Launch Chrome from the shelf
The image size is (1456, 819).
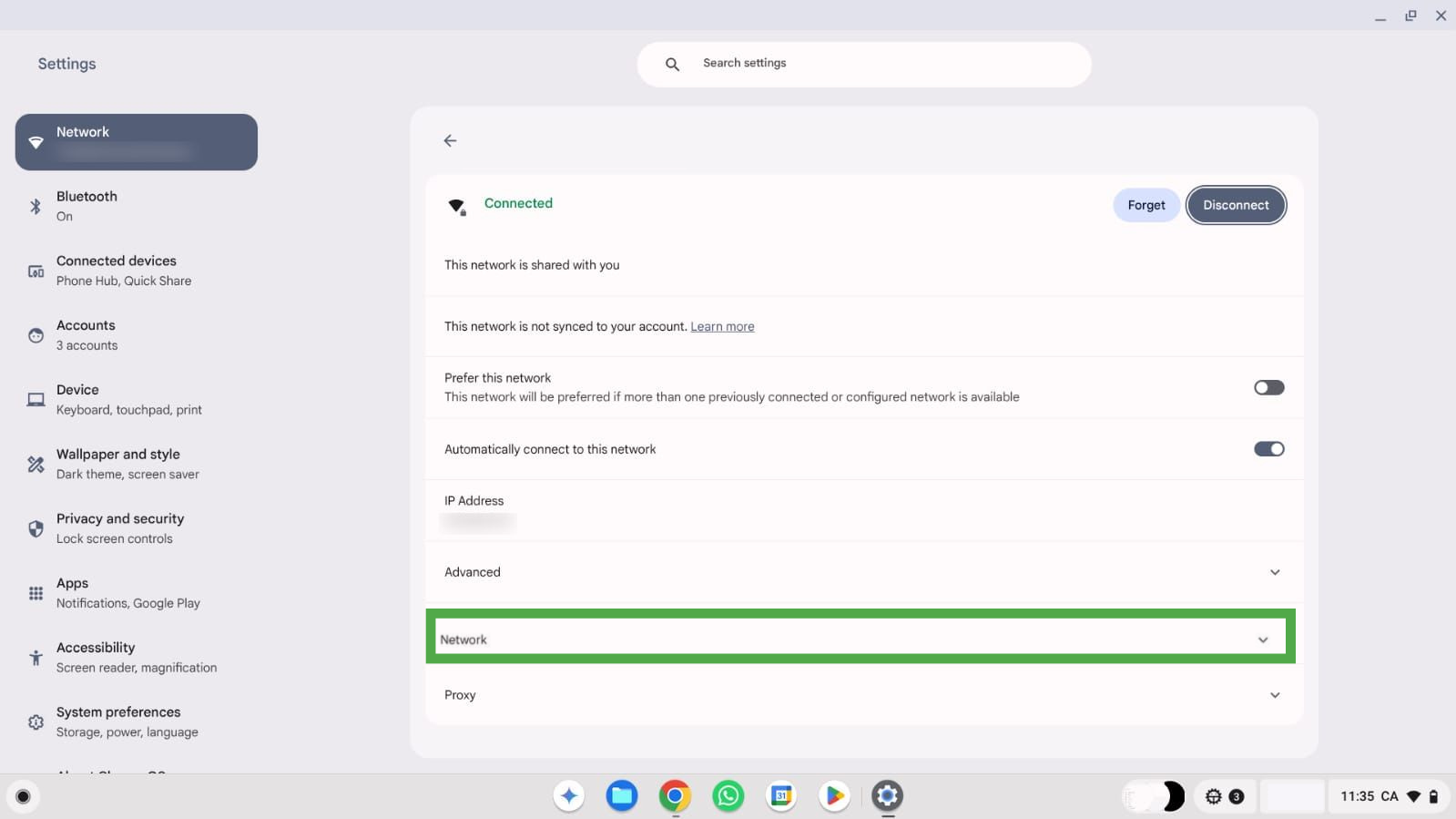pyautogui.click(x=675, y=796)
